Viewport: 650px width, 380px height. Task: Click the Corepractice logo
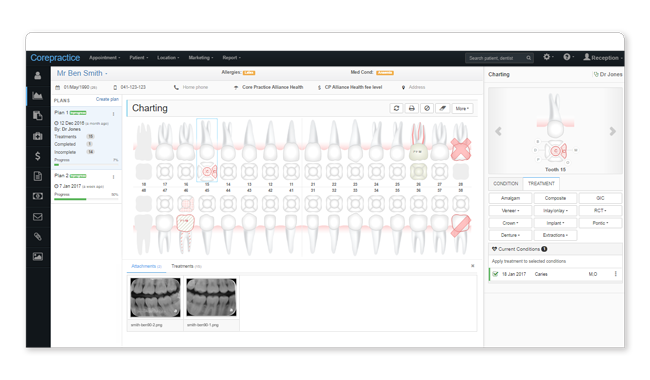[55, 58]
